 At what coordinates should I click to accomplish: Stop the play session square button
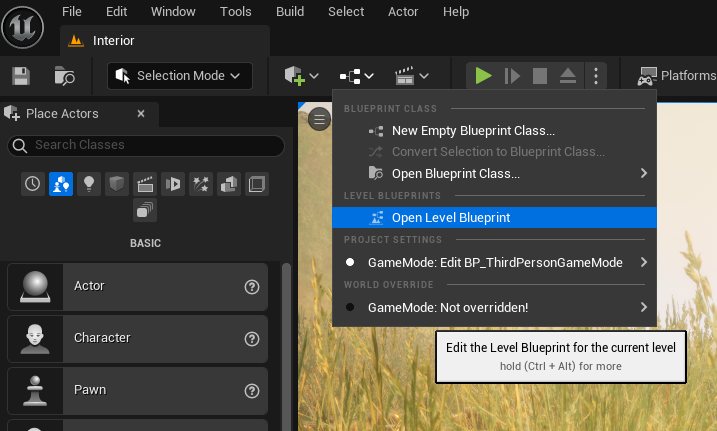coord(540,76)
